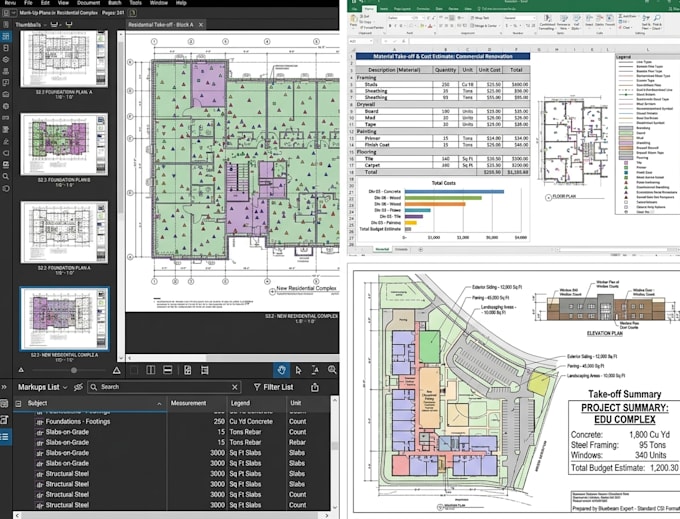
Task: Click the magnifier Search icon in left sidebar
Action: 6,176
